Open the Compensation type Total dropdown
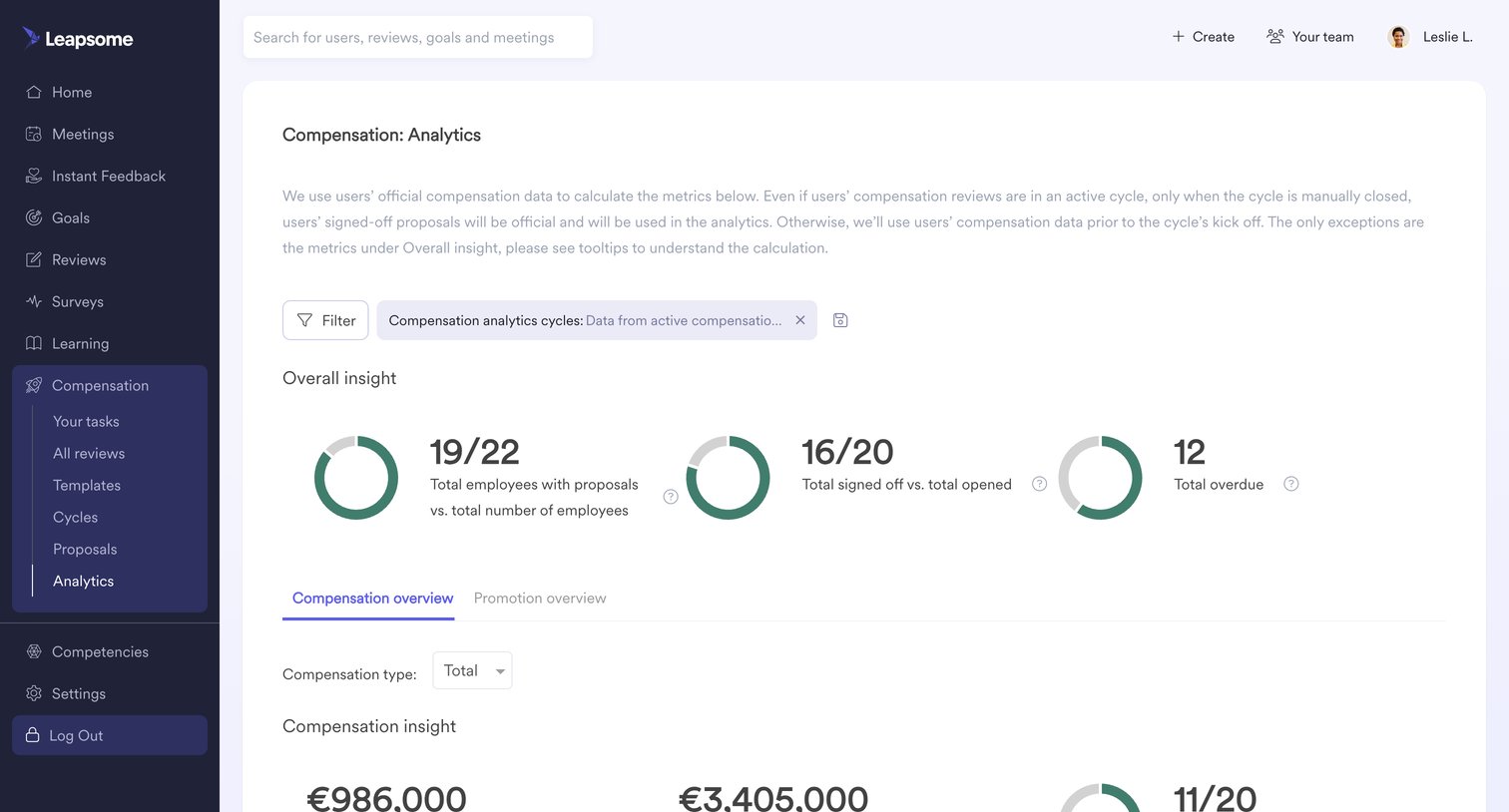Screen dimensions: 1509x812 coord(472,670)
